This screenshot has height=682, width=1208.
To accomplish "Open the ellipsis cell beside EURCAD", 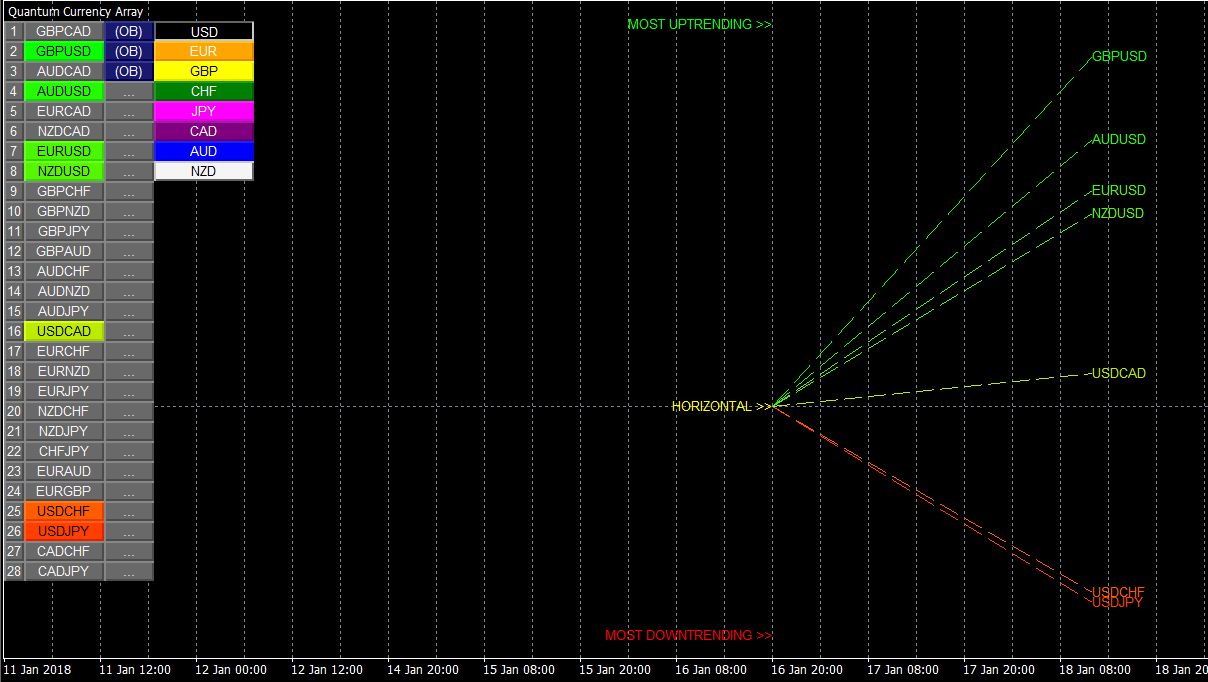I will point(129,111).
